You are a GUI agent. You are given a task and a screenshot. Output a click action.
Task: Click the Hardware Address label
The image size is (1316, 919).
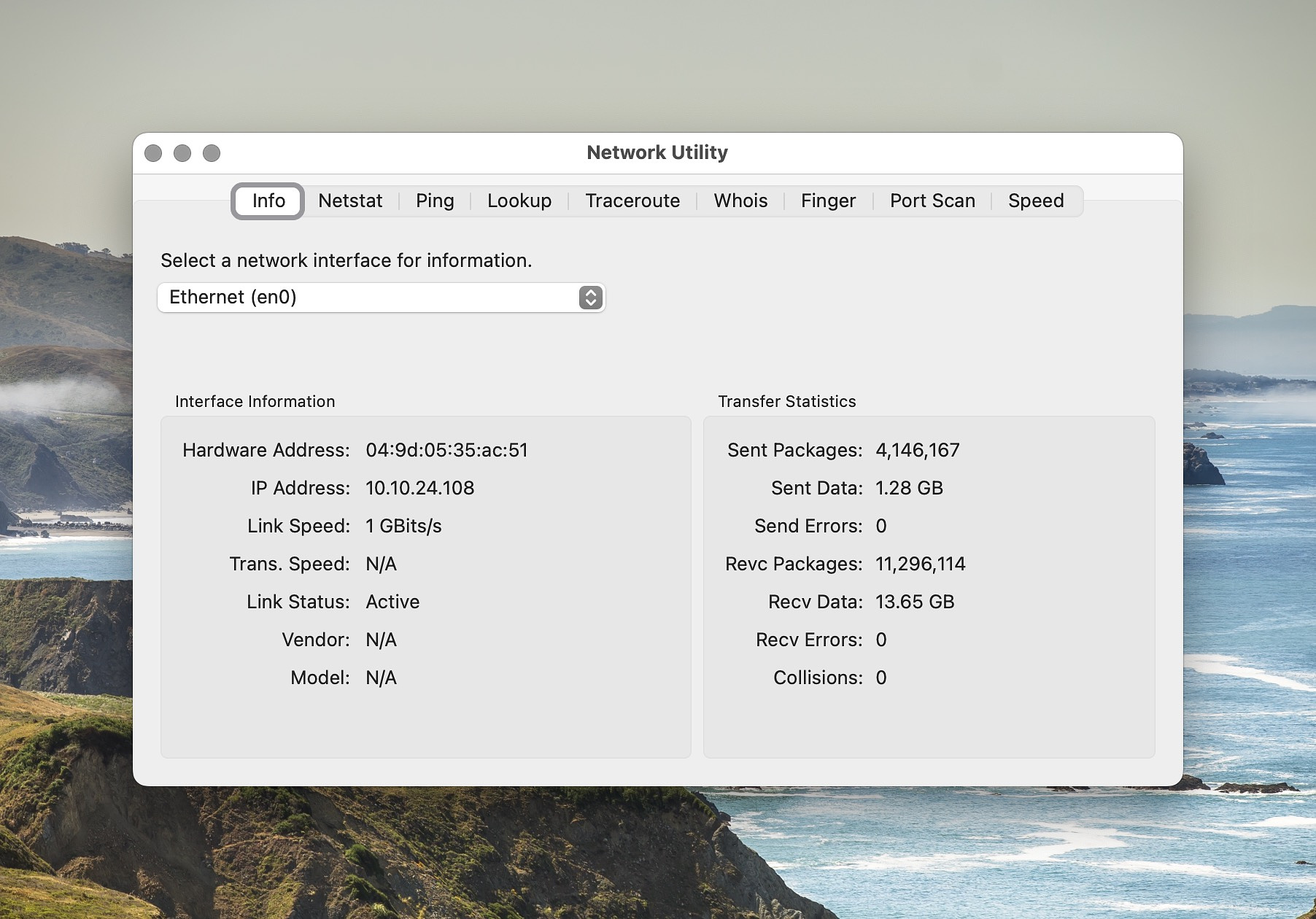(x=266, y=450)
